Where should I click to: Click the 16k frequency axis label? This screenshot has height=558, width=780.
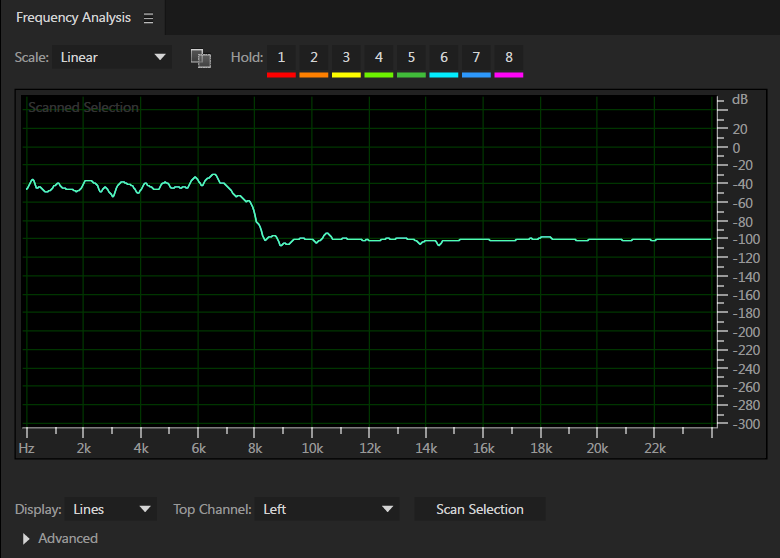point(484,449)
